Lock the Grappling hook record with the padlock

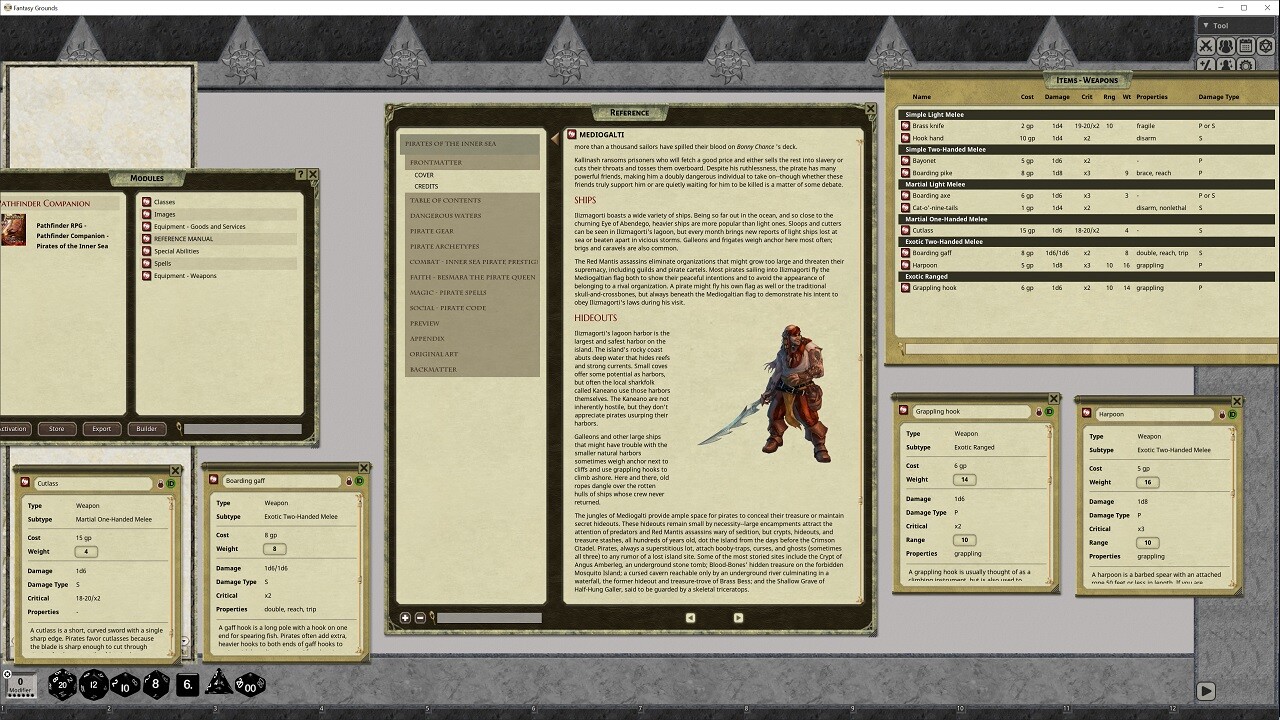pyautogui.click(x=1038, y=411)
